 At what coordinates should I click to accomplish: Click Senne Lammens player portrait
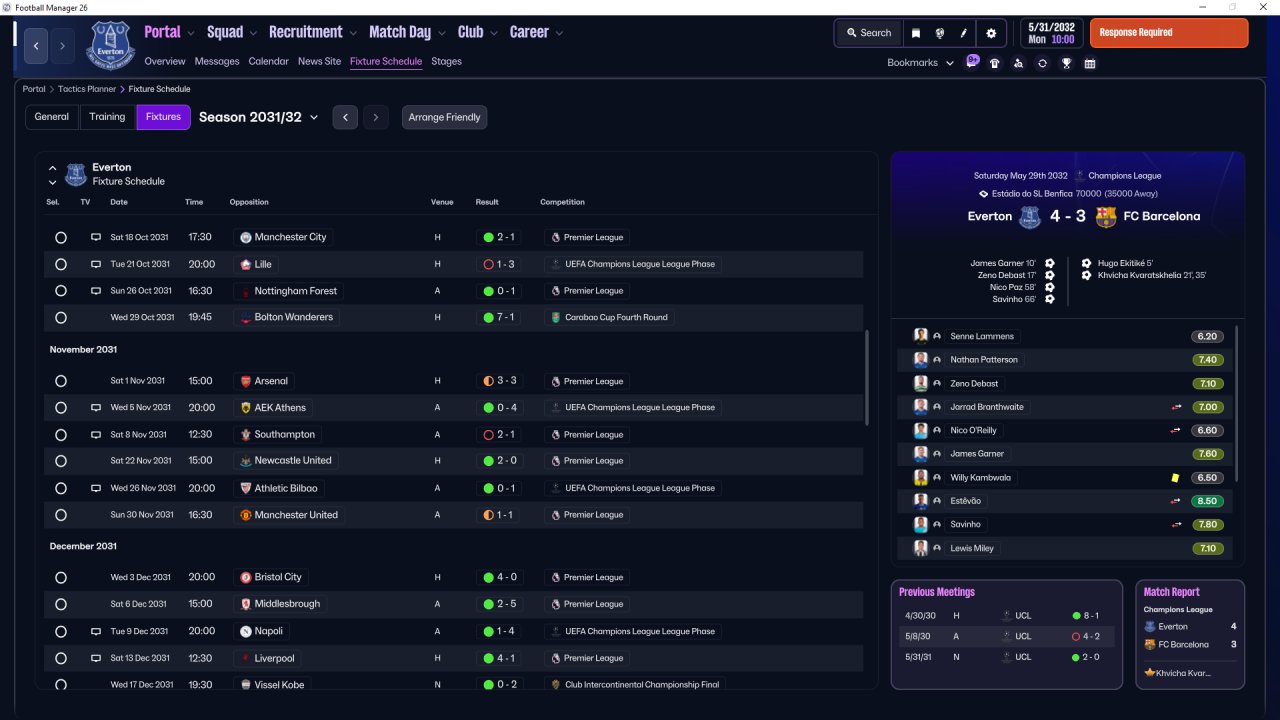point(921,336)
